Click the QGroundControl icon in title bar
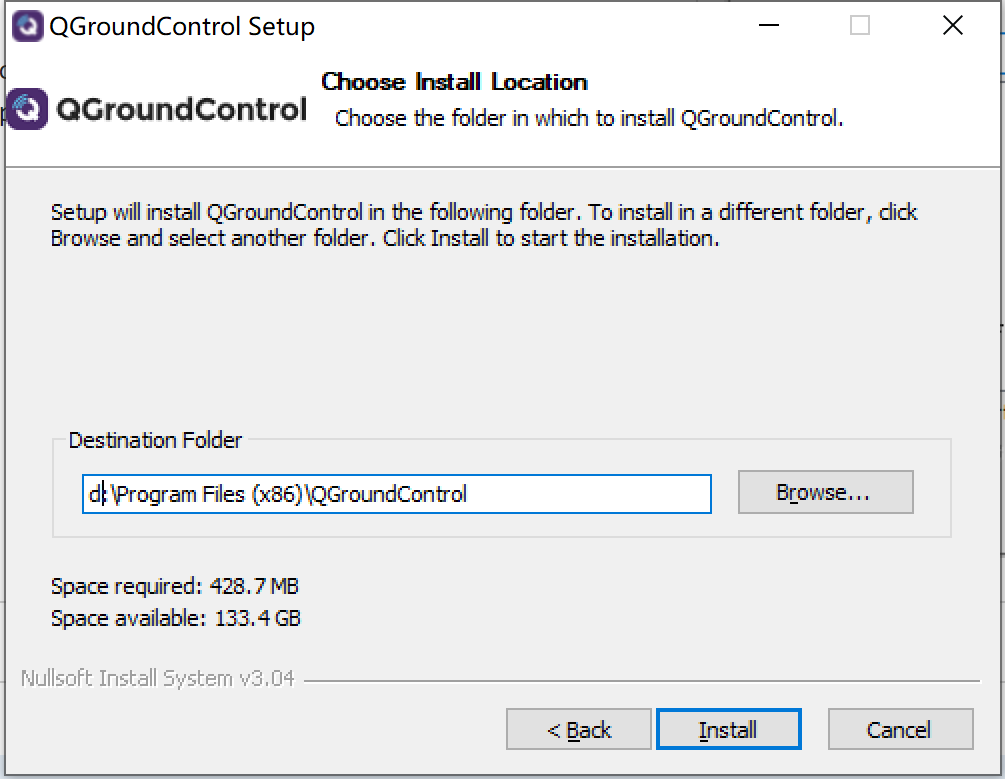The image size is (1005, 779). (x=27, y=26)
